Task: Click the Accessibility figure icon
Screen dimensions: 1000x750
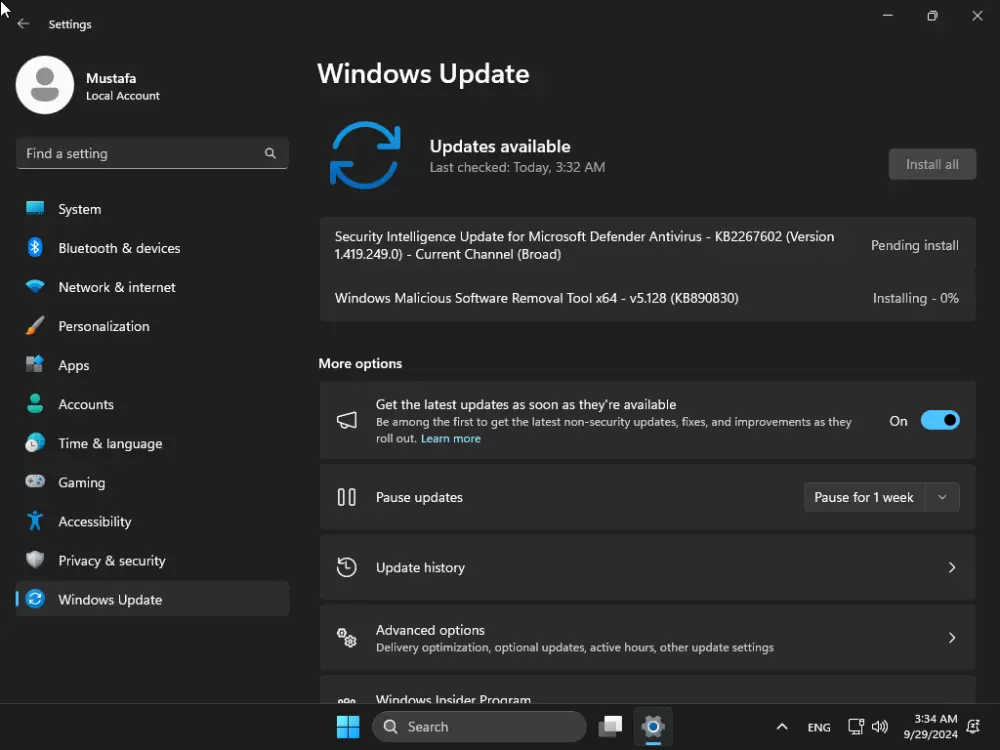Action: [35, 521]
